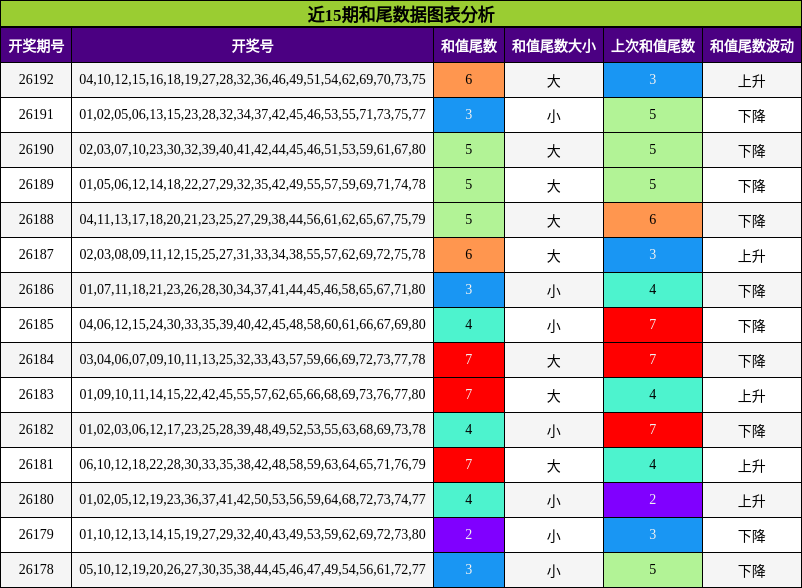
Task: Click blue 上次和值尾数 cell 3 in row 26192
Action: click(x=653, y=80)
